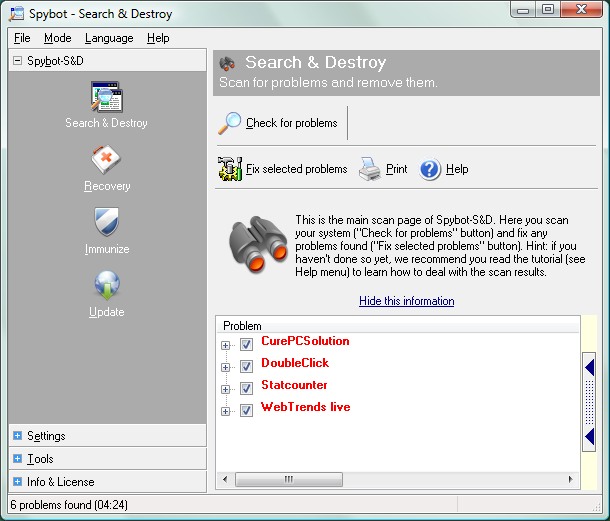Viewport: 610px width, 521px height.
Task: Click the scroll left arrow of results list
Action: click(x=225, y=479)
